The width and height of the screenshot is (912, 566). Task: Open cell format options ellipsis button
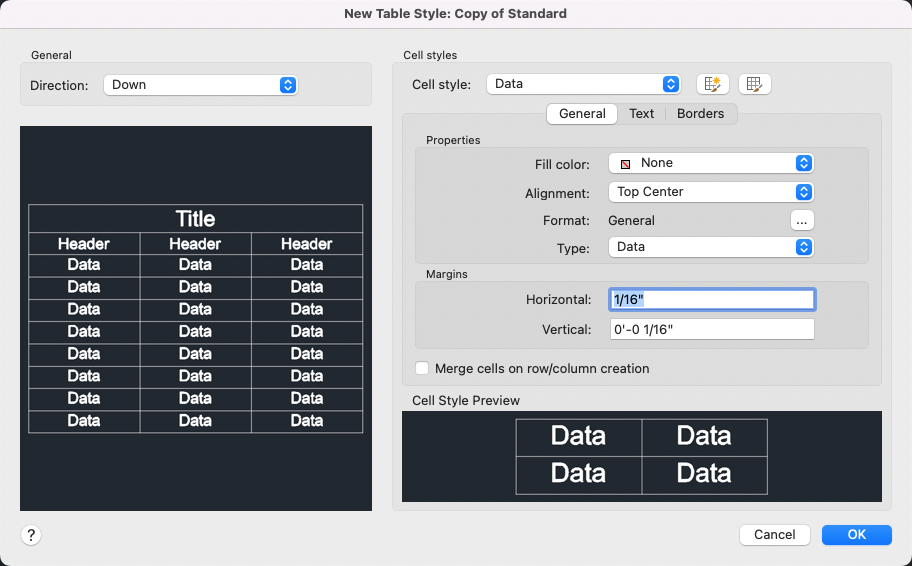(x=802, y=220)
